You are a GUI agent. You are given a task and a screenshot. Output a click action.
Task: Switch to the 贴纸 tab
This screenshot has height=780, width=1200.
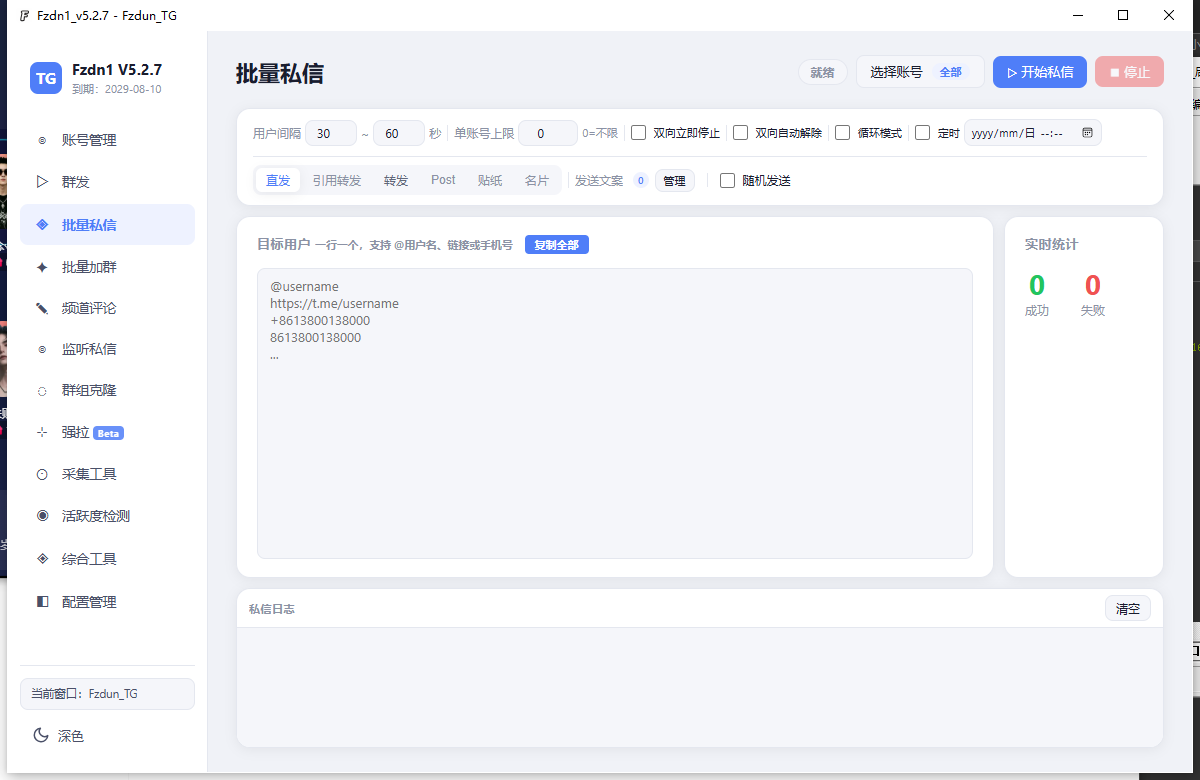click(490, 180)
